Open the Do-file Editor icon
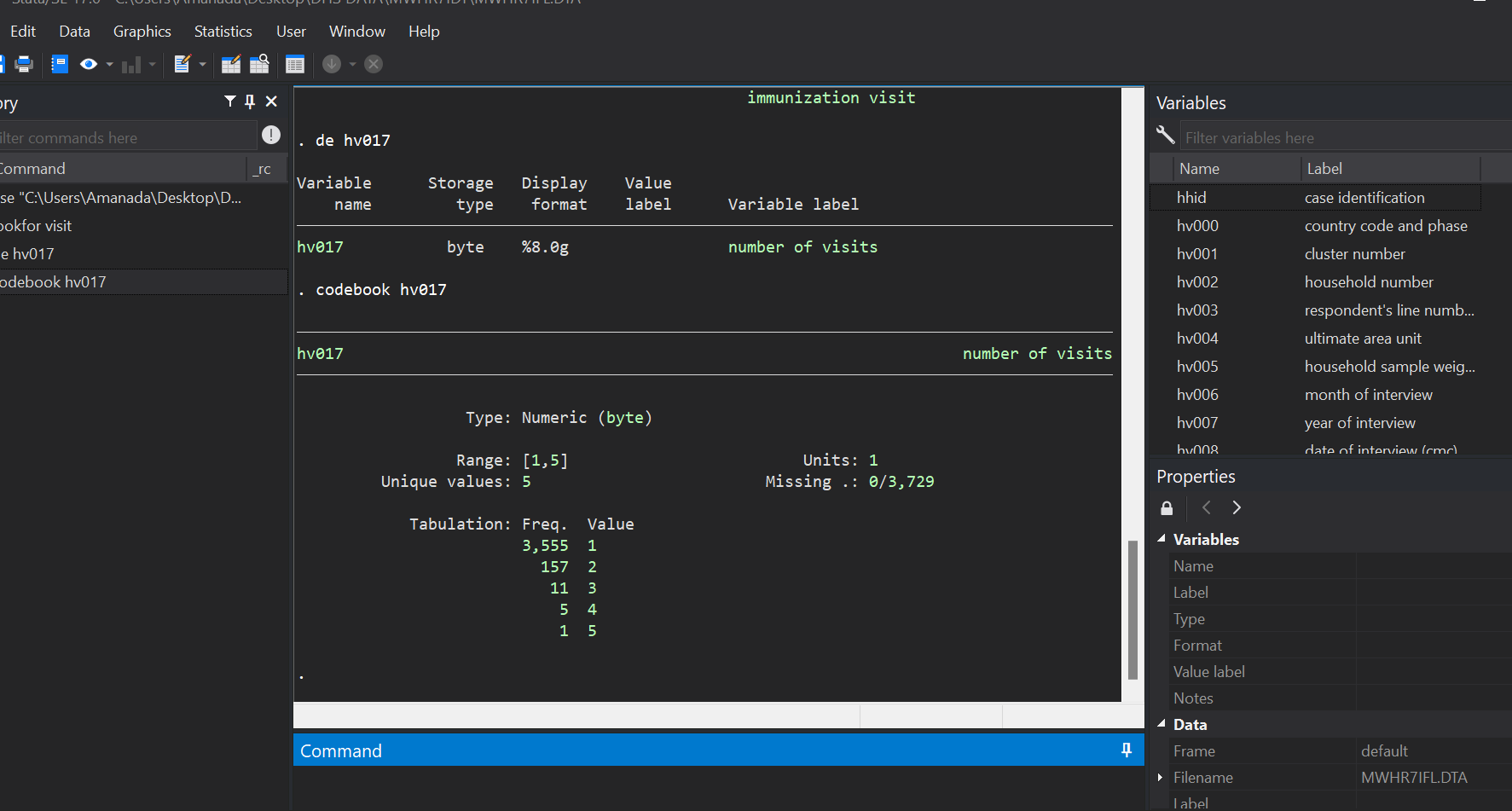 point(182,64)
